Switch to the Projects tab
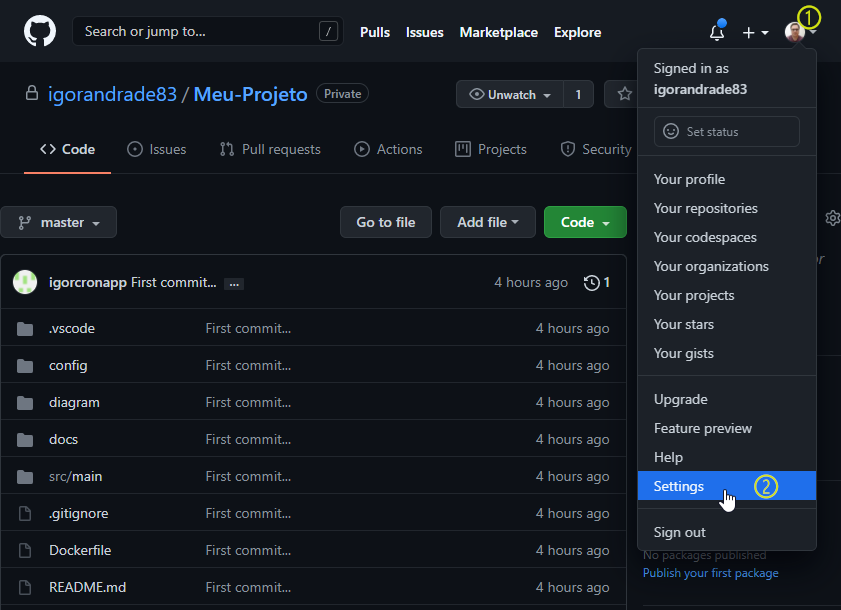The width and height of the screenshot is (841, 610). [491, 149]
